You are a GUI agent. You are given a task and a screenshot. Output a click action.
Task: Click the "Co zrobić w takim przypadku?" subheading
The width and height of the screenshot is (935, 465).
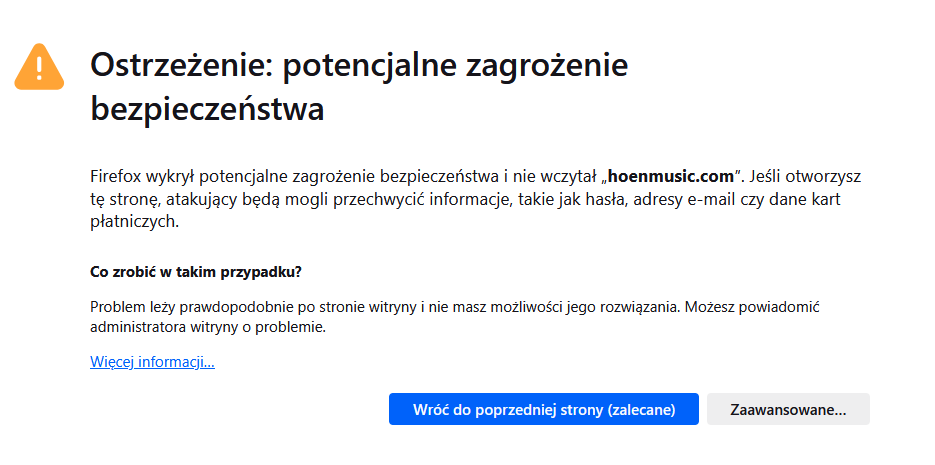[196, 272]
